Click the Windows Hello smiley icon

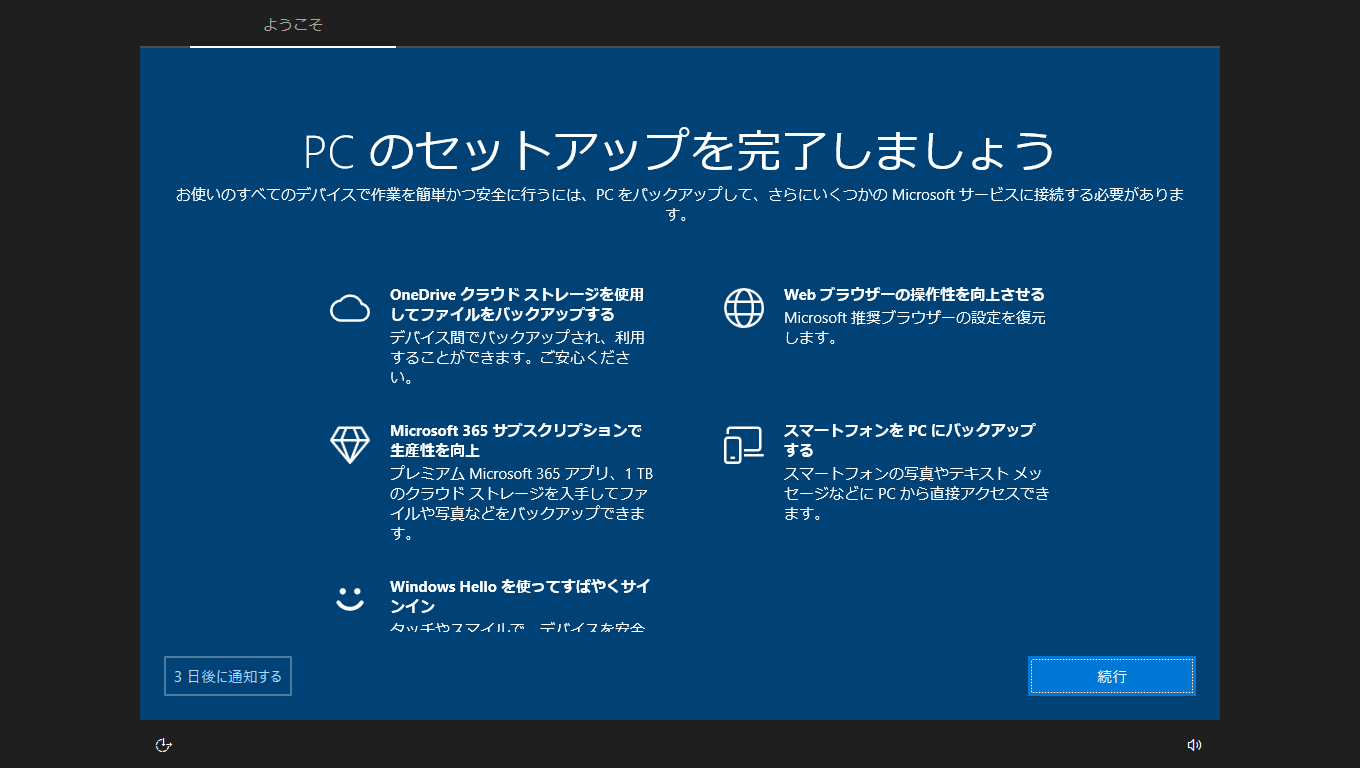(x=350, y=599)
